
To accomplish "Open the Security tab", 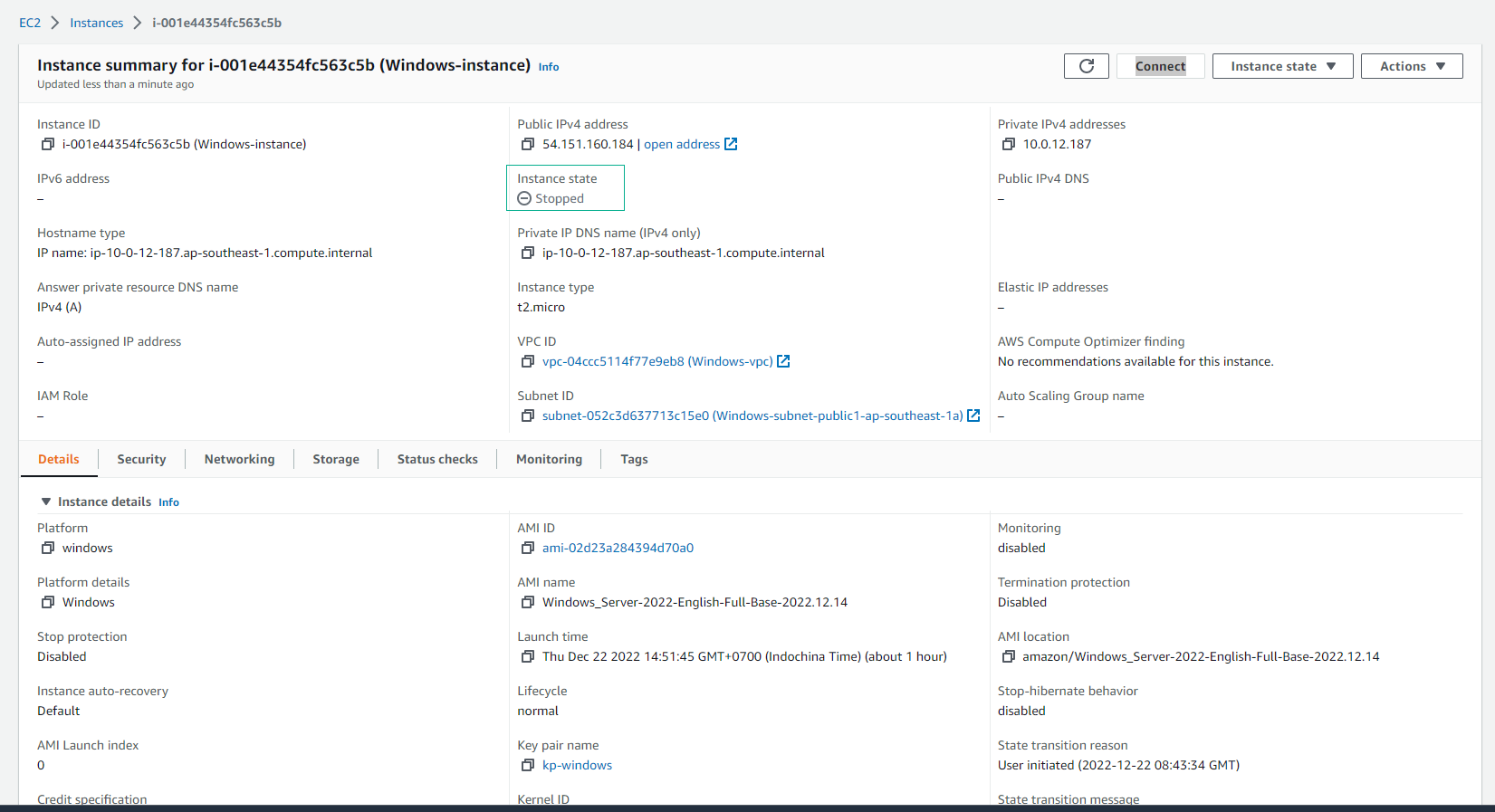I will [141, 459].
